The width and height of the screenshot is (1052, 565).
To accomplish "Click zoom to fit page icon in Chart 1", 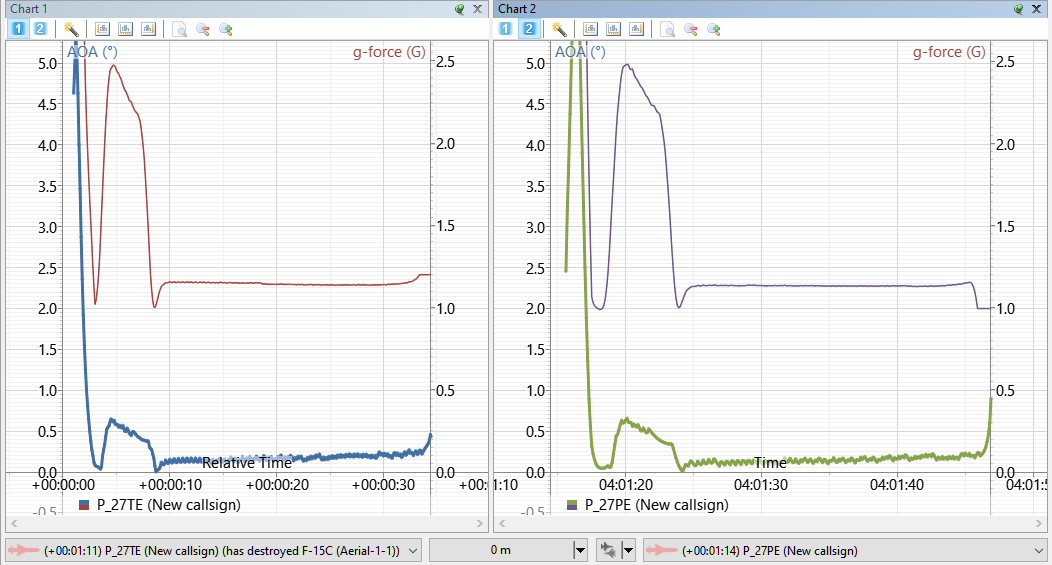I will tap(179, 29).
